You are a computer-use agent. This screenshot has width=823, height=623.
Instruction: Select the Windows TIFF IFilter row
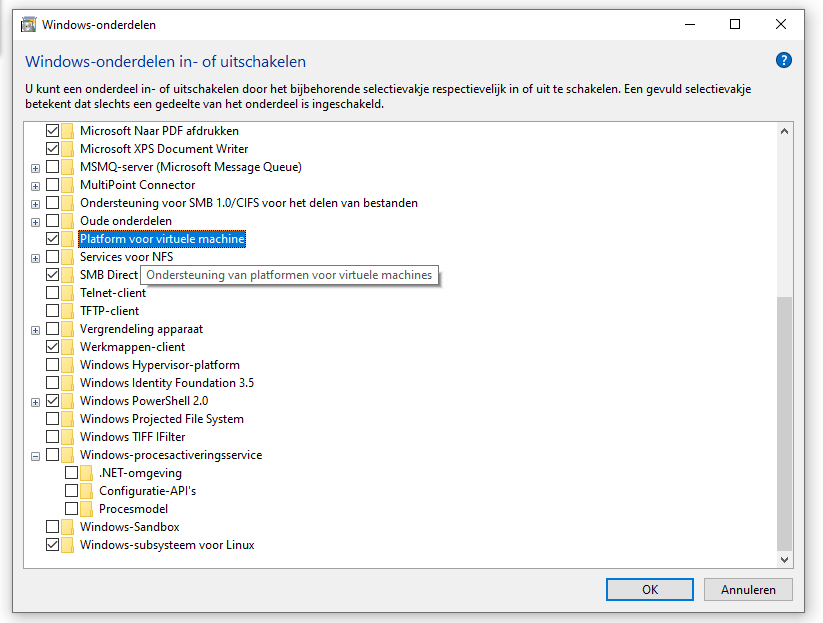132,437
